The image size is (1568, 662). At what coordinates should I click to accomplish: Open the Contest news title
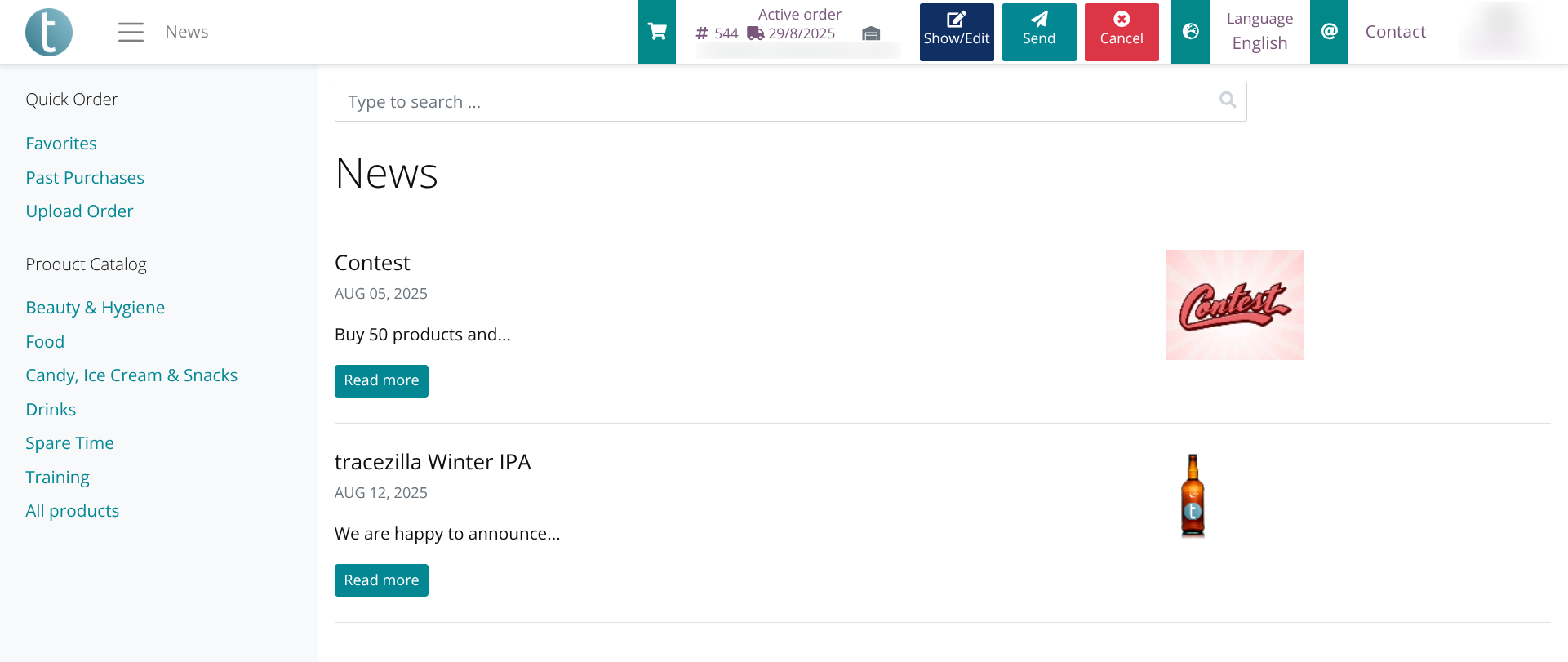coord(372,263)
